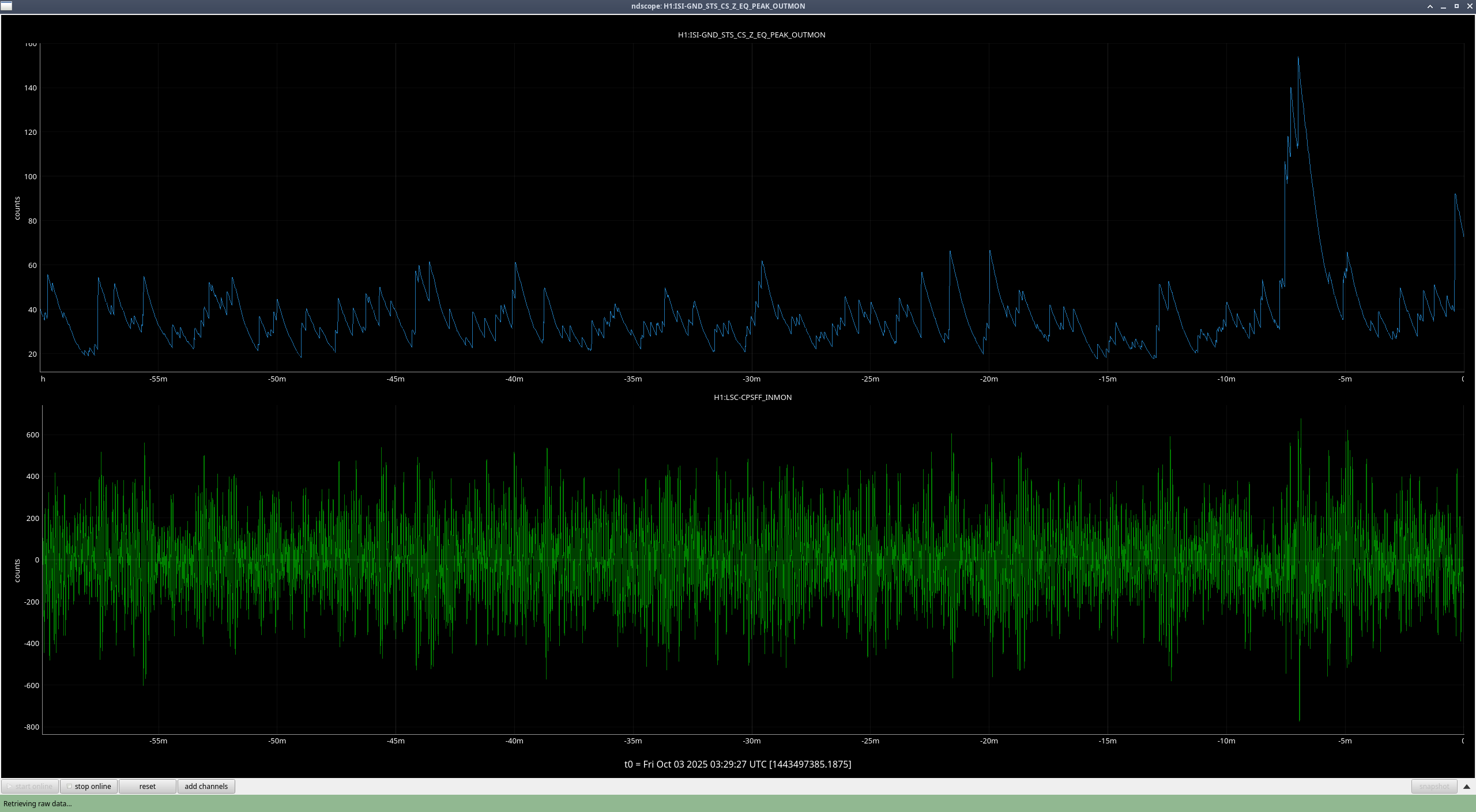Click the -800 tick on the green plot's y-axis

point(32,727)
